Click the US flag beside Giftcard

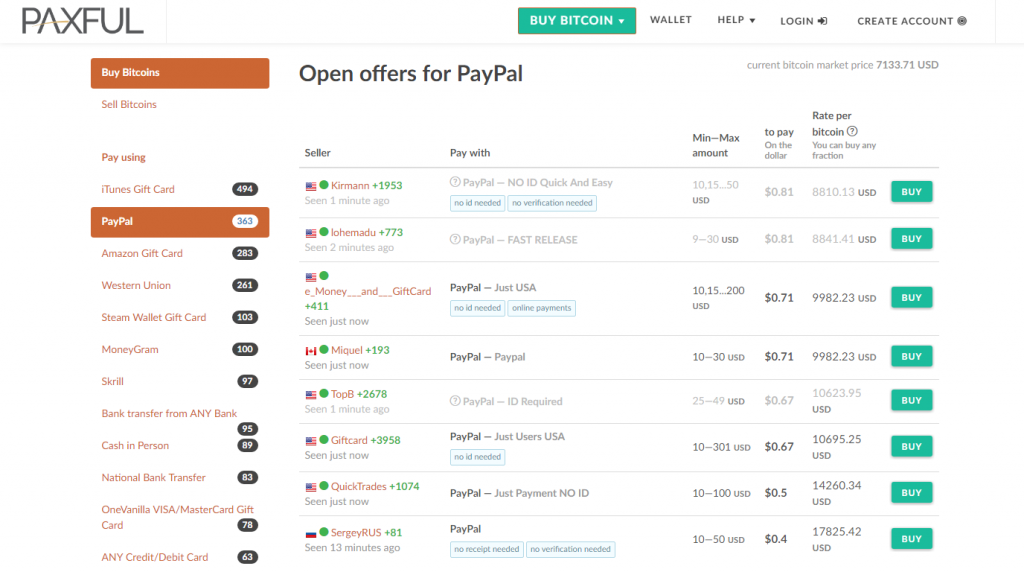click(x=311, y=441)
